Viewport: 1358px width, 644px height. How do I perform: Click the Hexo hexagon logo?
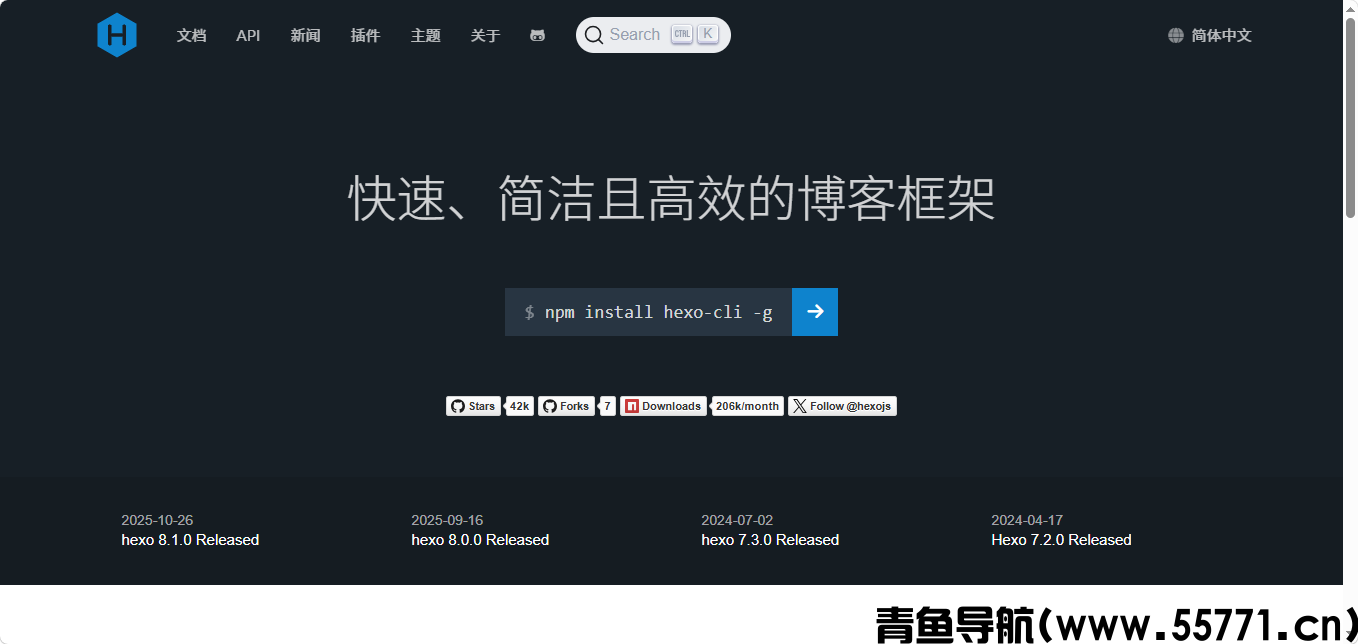click(117, 35)
